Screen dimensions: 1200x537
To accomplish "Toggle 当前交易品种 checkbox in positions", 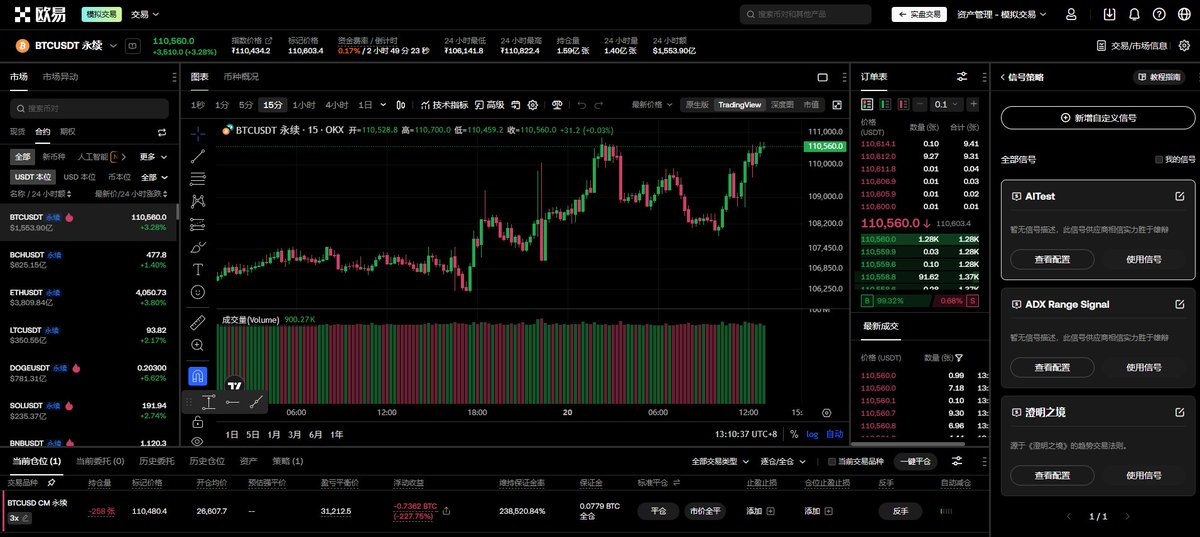I will click(x=832, y=461).
